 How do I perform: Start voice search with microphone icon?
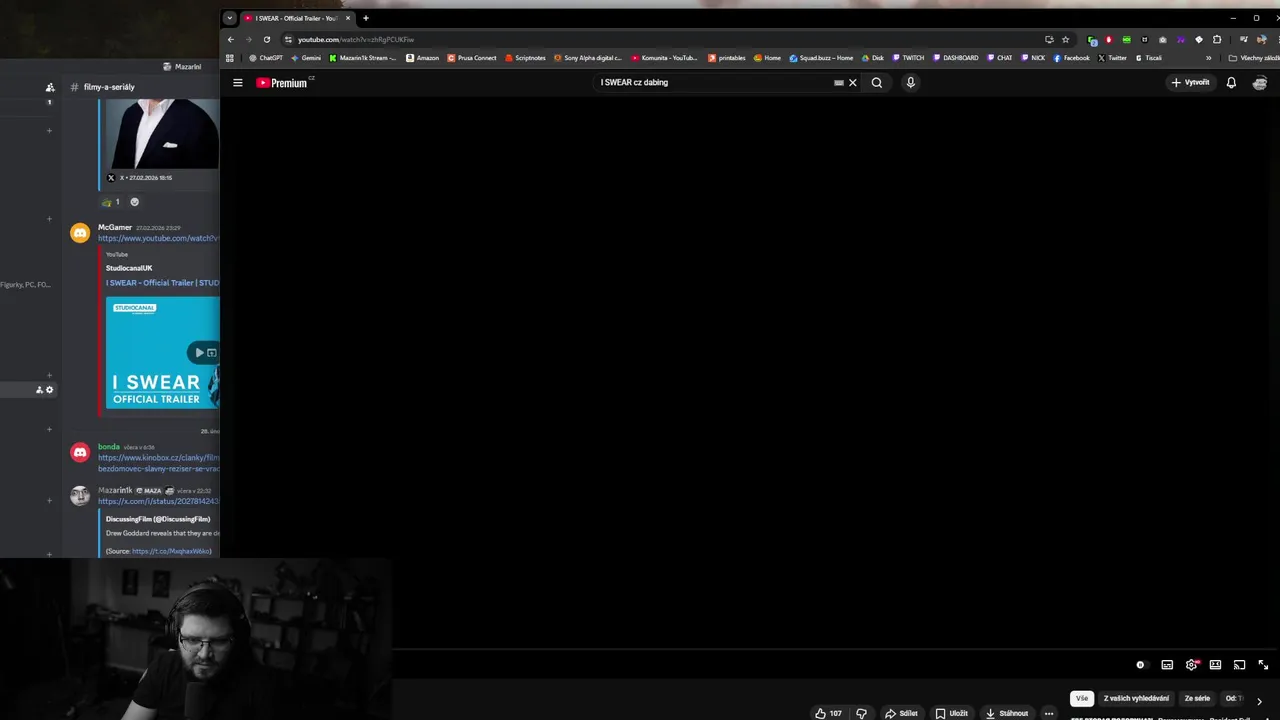910,83
